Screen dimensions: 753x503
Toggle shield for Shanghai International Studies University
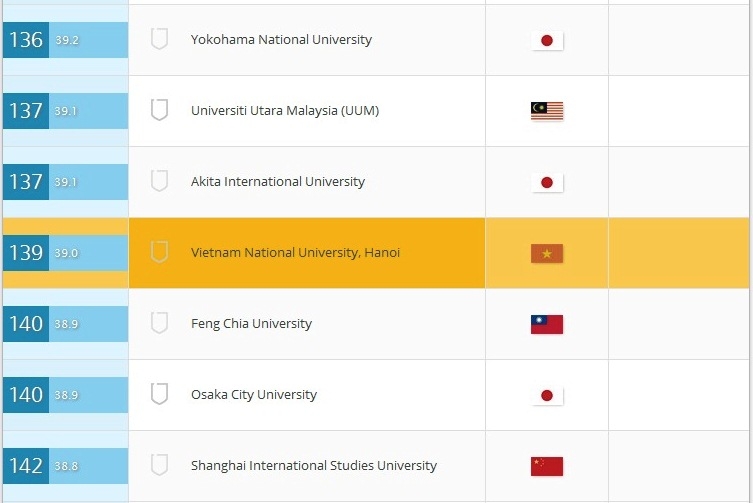tap(159, 465)
